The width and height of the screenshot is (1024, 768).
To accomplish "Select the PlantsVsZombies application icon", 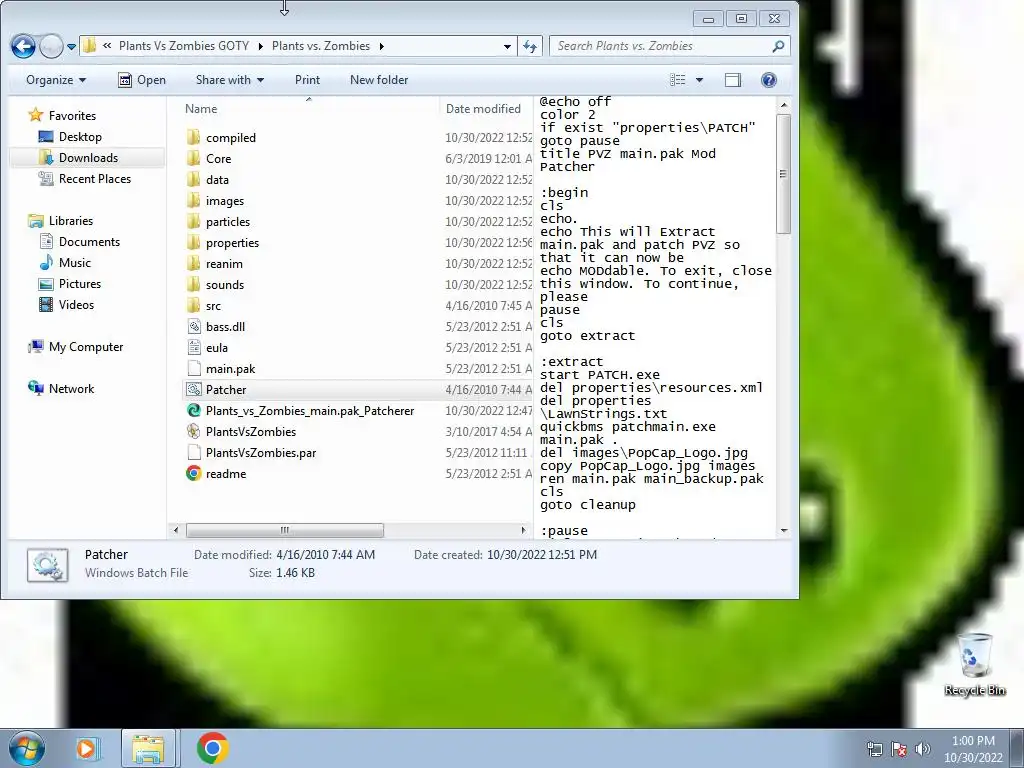I will (193, 432).
